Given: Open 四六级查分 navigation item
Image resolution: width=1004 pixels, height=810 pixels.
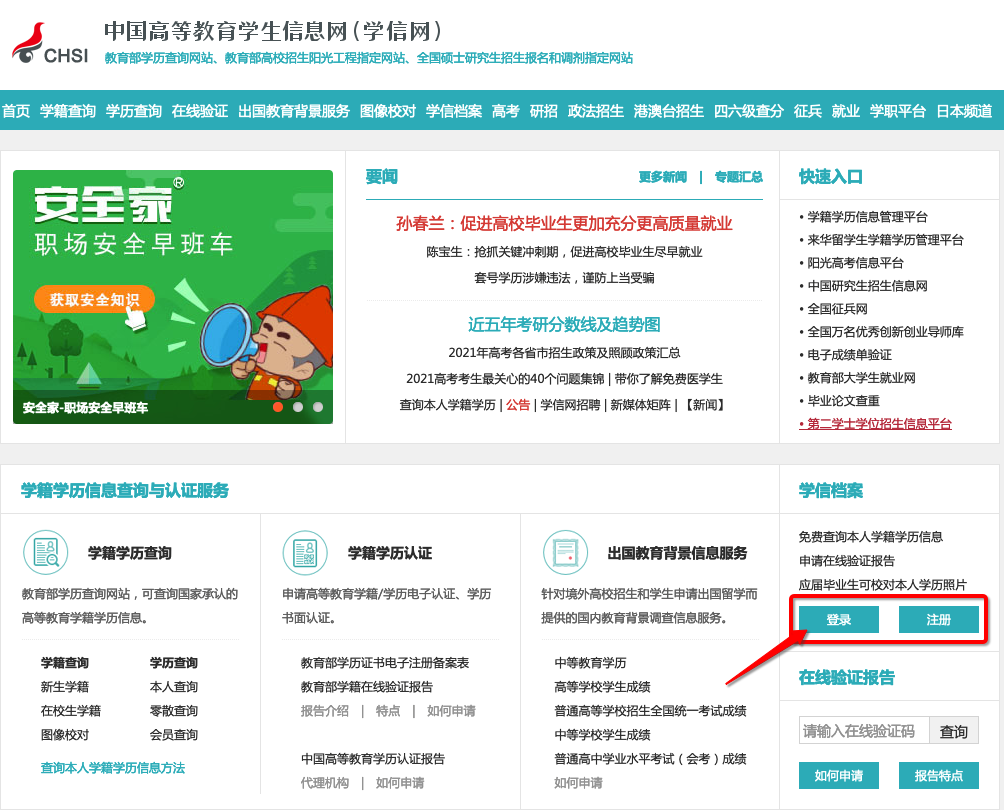Looking at the screenshot, I should 749,111.
